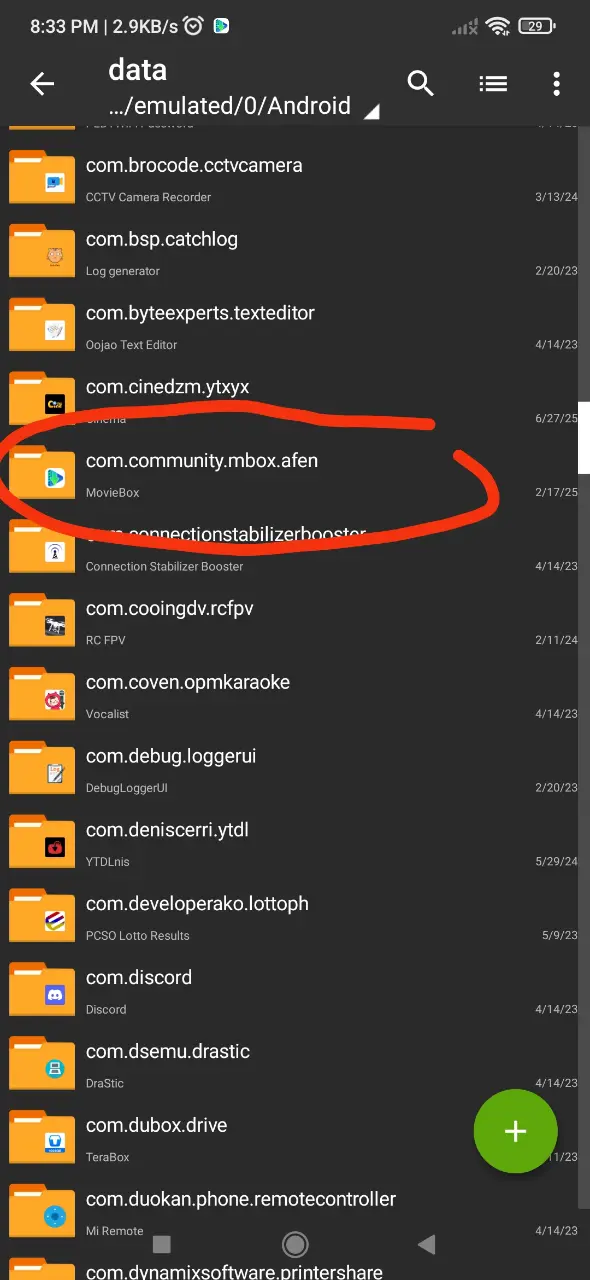
Task: Open the com.brocode.cctvcamera folder icon
Action: pyautogui.click(x=42, y=178)
